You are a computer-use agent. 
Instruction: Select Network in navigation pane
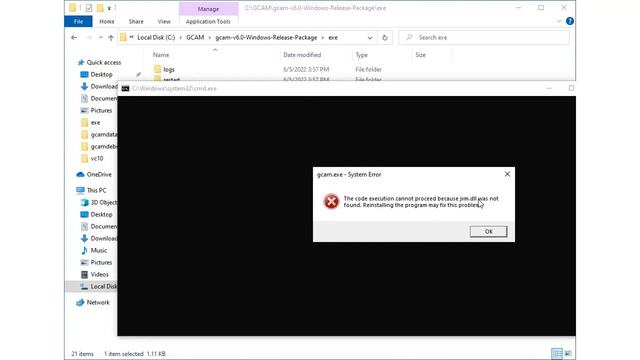coord(93,302)
